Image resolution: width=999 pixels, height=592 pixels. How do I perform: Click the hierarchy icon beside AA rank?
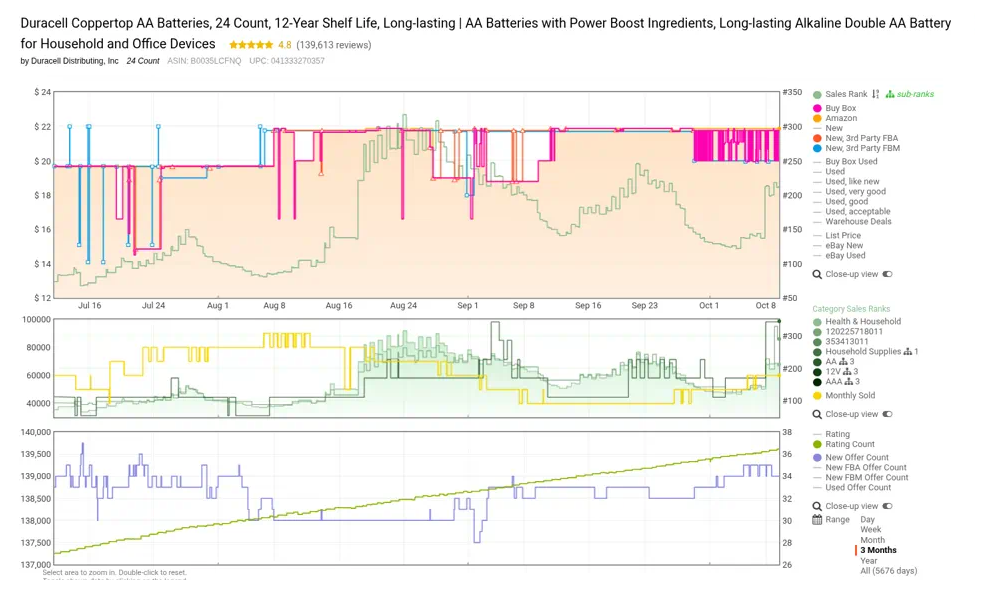pos(844,362)
